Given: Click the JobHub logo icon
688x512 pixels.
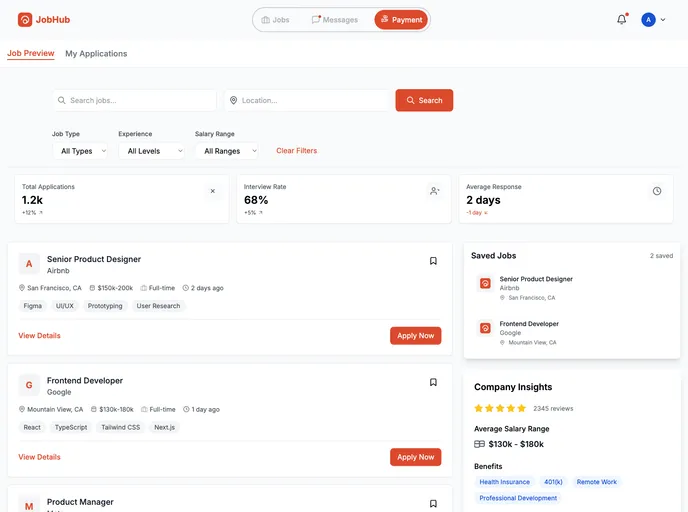Looking at the screenshot, I should pyautogui.click(x=25, y=20).
